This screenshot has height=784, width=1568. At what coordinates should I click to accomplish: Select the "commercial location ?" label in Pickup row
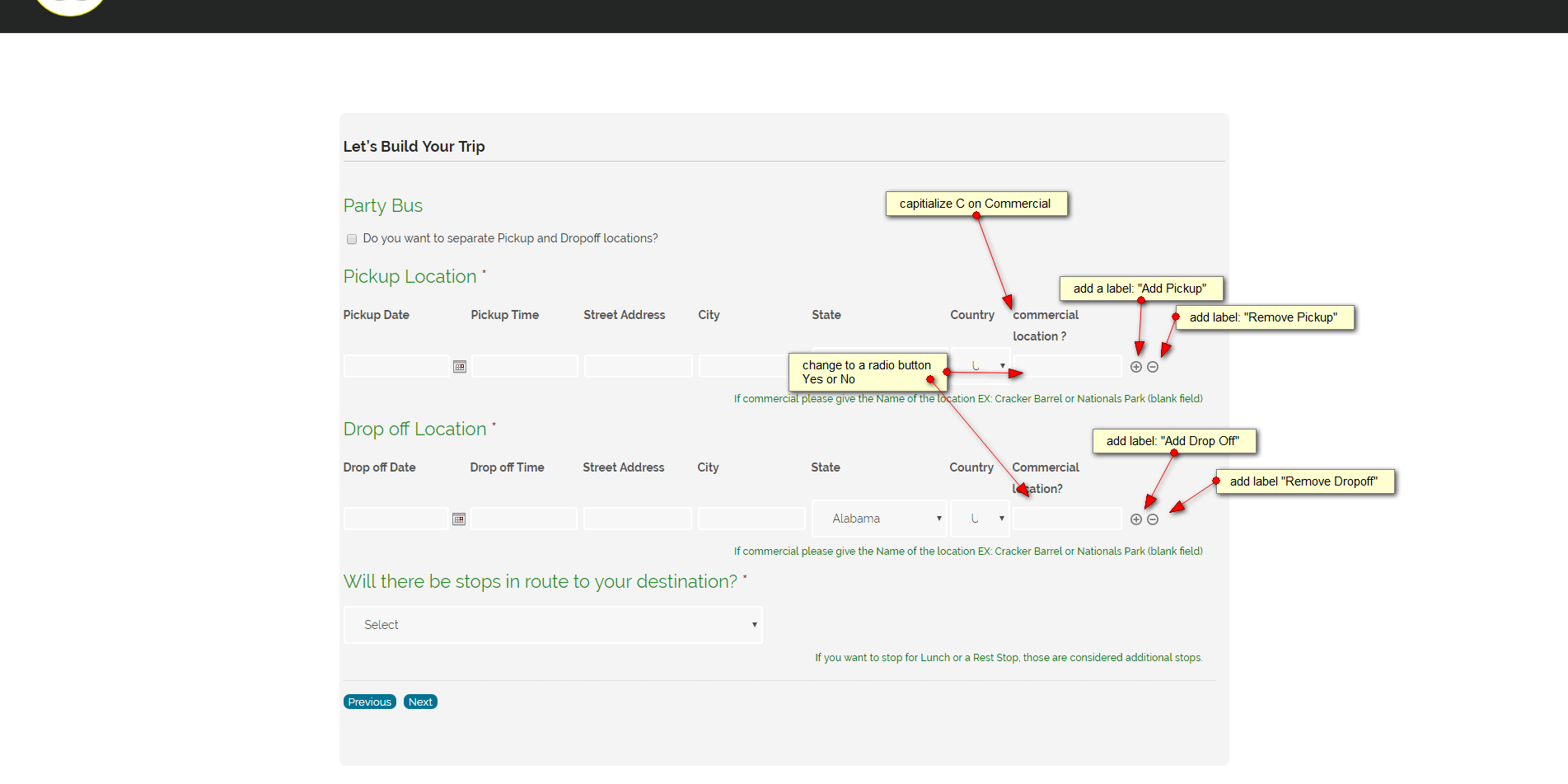1046,326
